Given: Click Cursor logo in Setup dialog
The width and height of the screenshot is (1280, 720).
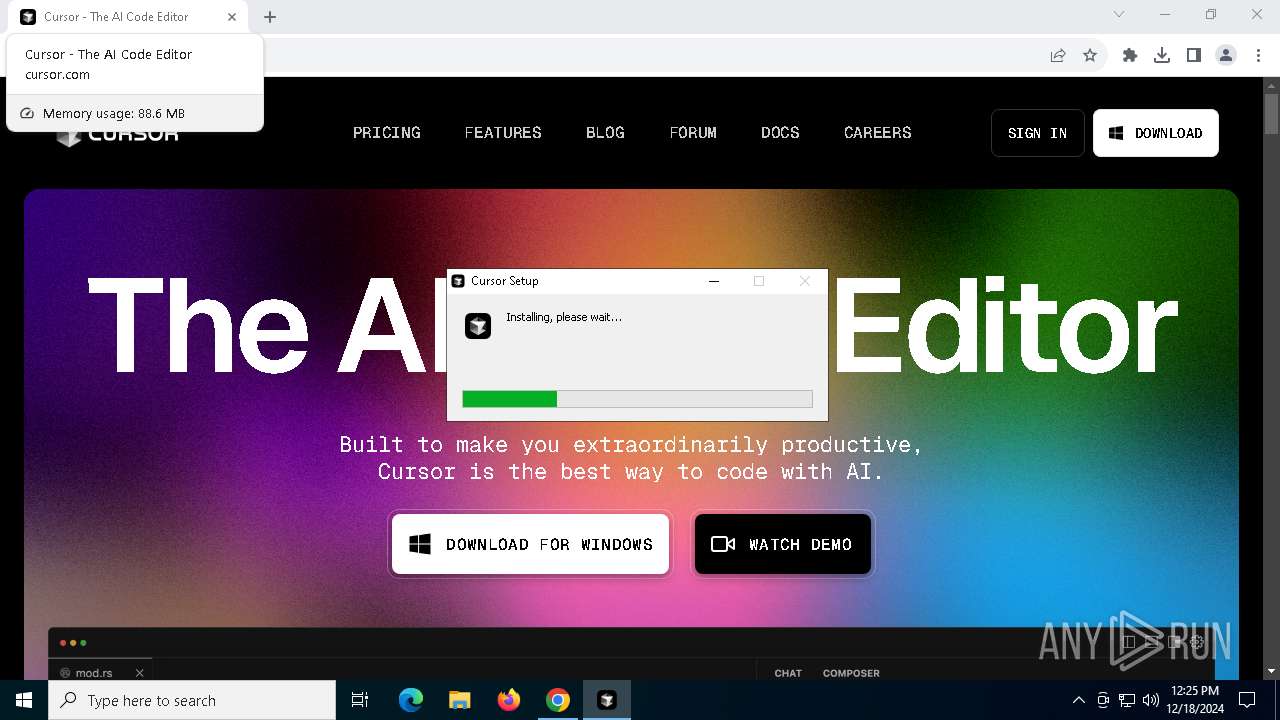Looking at the screenshot, I should click(x=478, y=325).
